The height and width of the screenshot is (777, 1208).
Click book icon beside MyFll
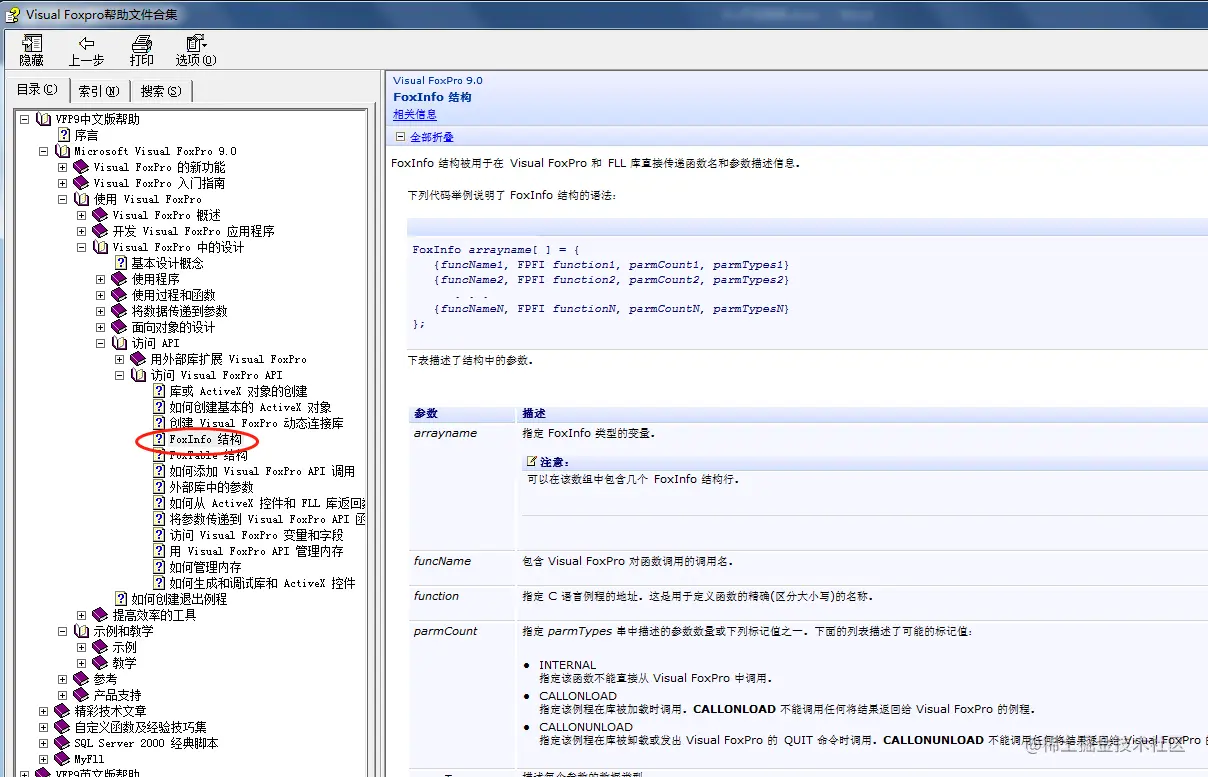63,759
